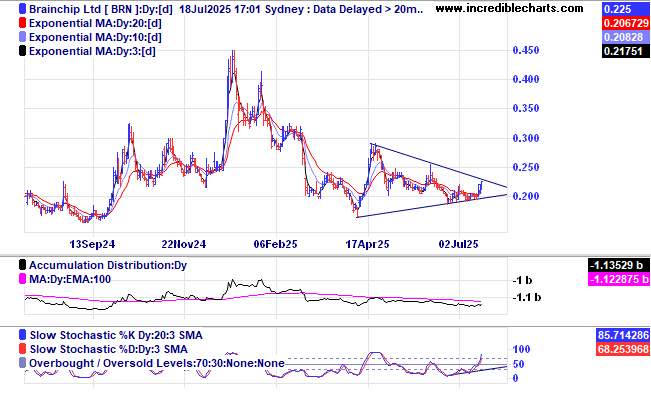Select the Slow Stochastic %K Dy:20:3 SMA label
This screenshot has height=395, width=651.
pos(116,335)
